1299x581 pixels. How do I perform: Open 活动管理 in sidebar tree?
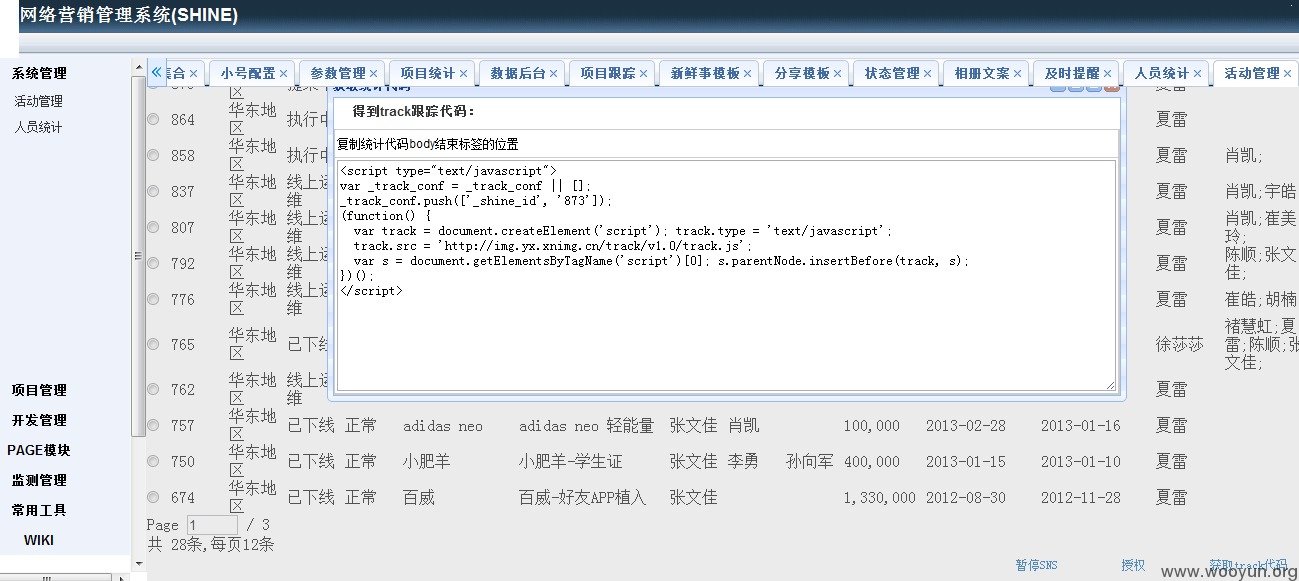pyautogui.click(x=38, y=101)
